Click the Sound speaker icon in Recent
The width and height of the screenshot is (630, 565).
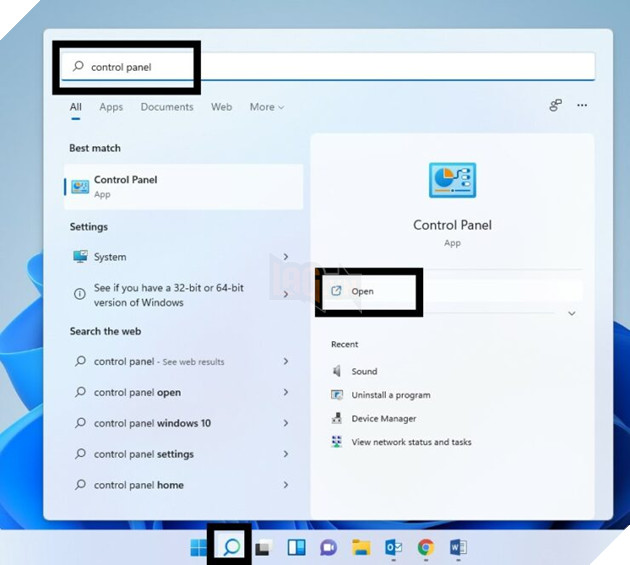pyautogui.click(x=337, y=371)
